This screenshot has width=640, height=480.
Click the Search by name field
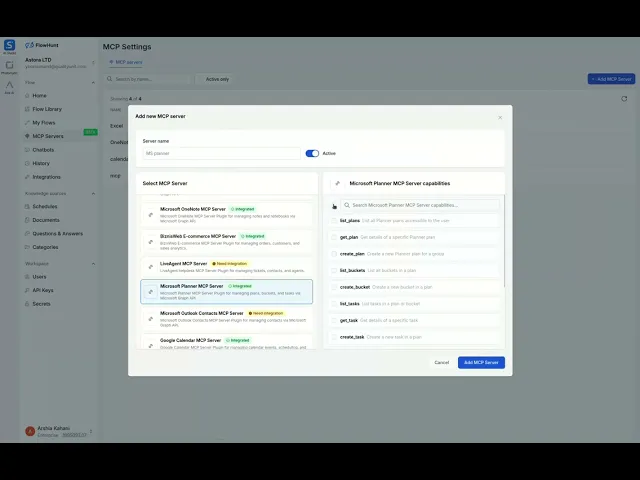coord(148,79)
